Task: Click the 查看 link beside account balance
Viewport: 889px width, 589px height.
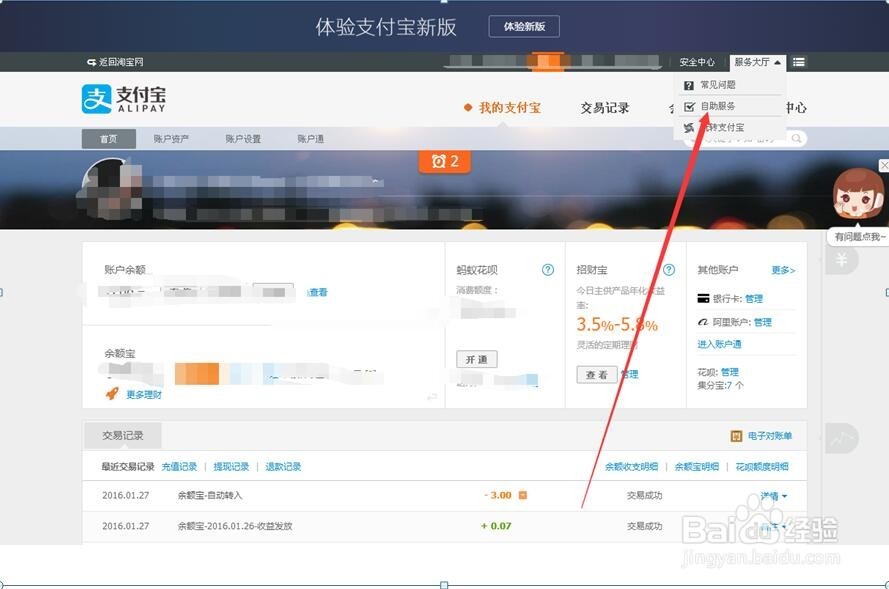Action: [318, 293]
